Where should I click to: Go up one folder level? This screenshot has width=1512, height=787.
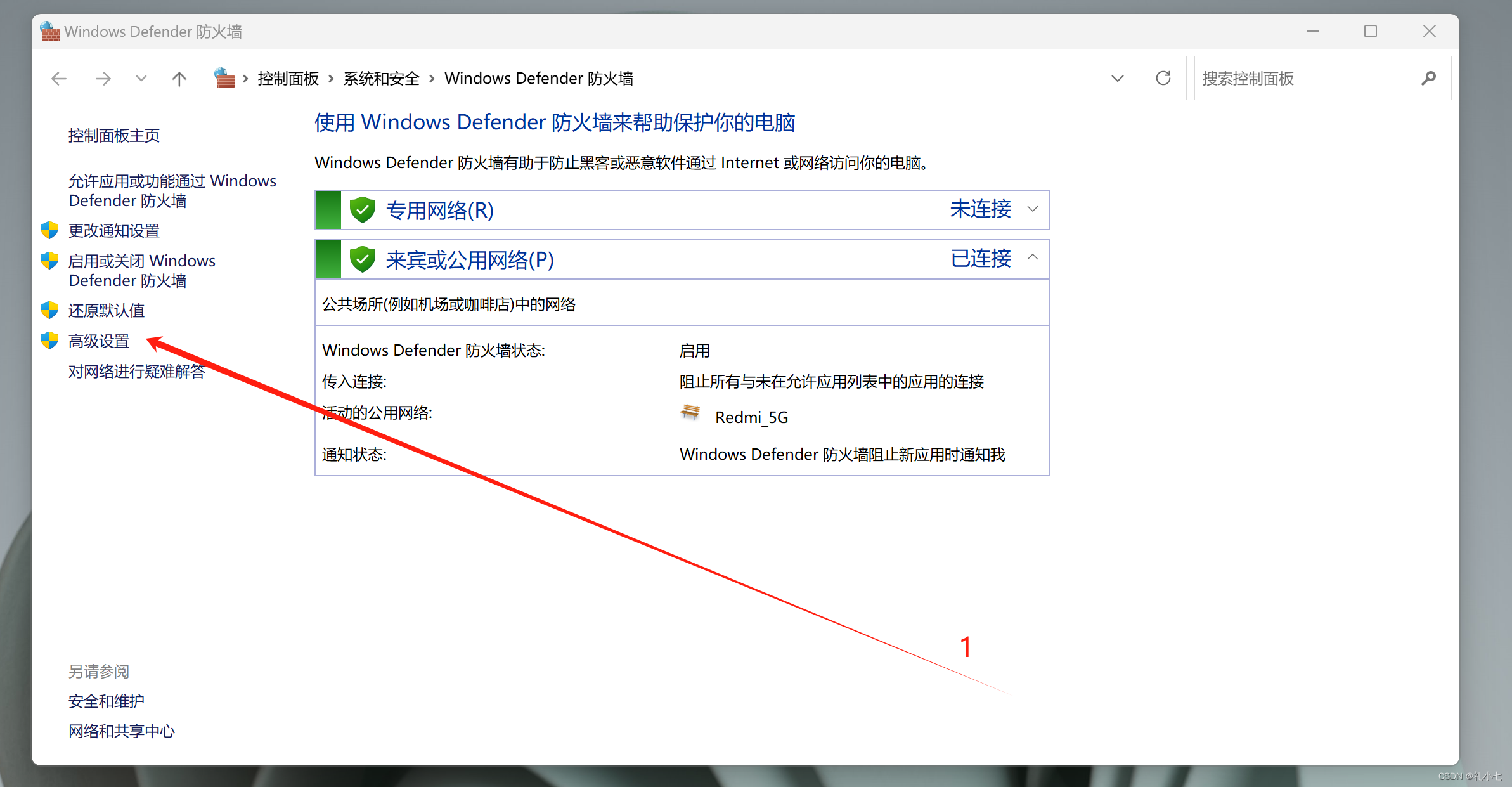179,79
